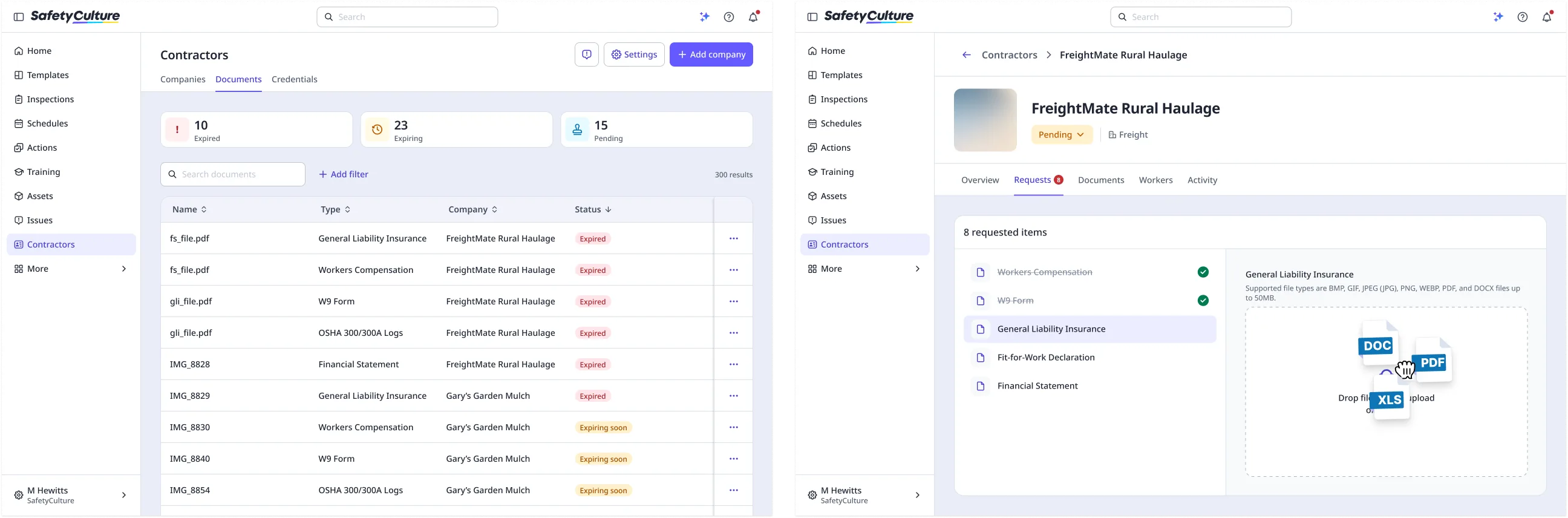The image size is (1568, 518).
Task: Open Assets in right window sidebar
Action: 864,196
